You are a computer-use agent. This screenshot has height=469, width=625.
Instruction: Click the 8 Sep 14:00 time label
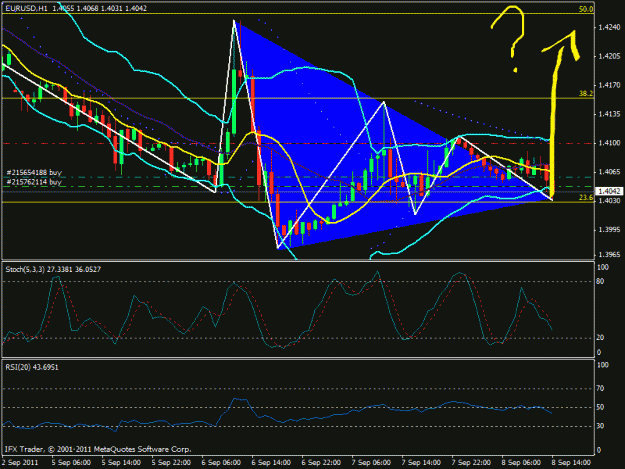[571, 463]
